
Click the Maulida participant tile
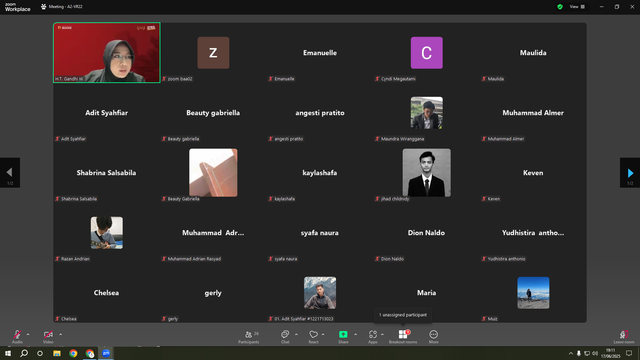click(533, 53)
